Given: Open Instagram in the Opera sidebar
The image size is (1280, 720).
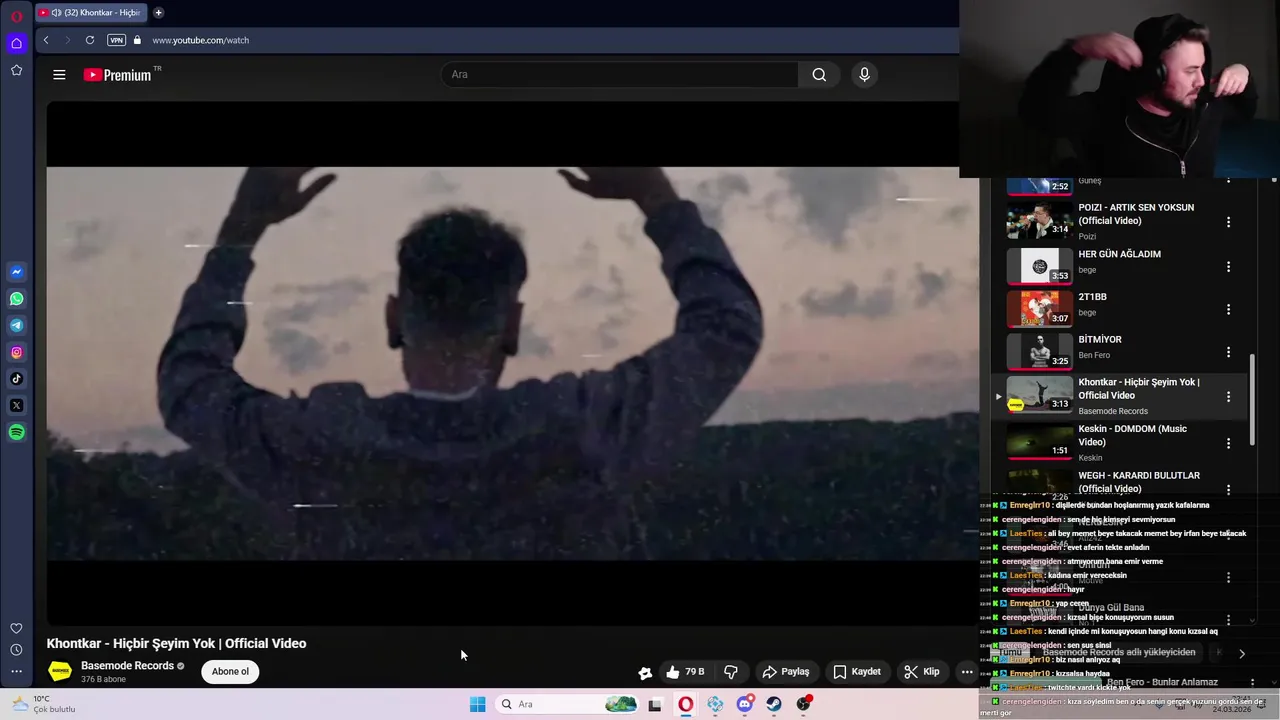Looking at the screenshot, I should pos(16,352).
